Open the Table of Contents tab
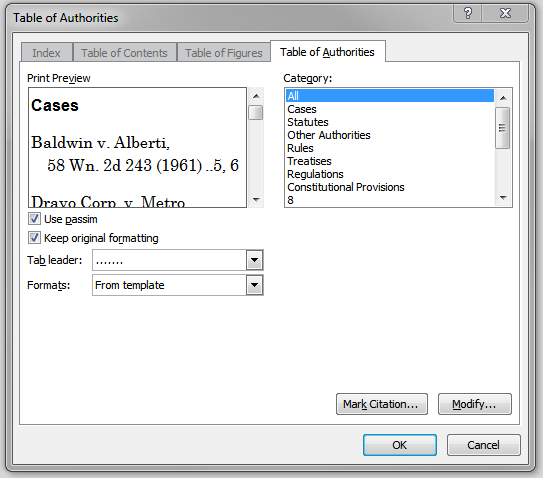The height and width of the screenshot is (478, 543). [124, 53]
